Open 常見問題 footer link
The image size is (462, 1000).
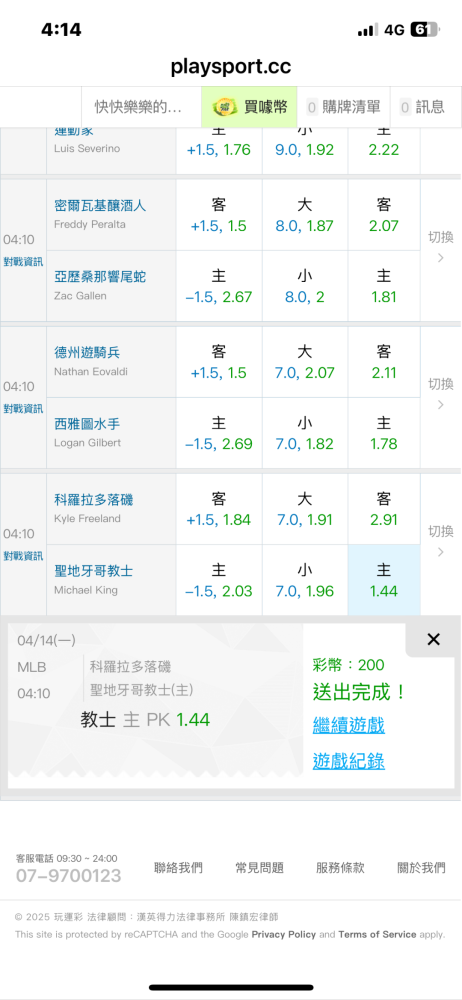click(x=259, y=867)
